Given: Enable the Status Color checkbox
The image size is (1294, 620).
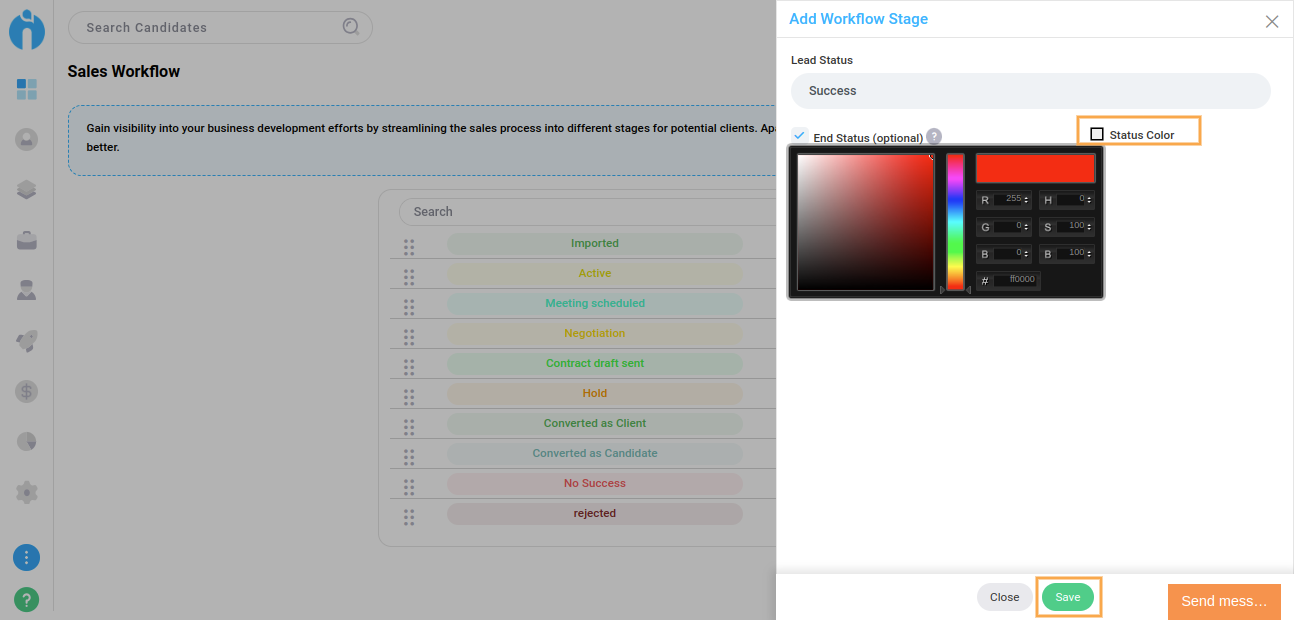Looking at the screenshot, I should point(1097,134).
